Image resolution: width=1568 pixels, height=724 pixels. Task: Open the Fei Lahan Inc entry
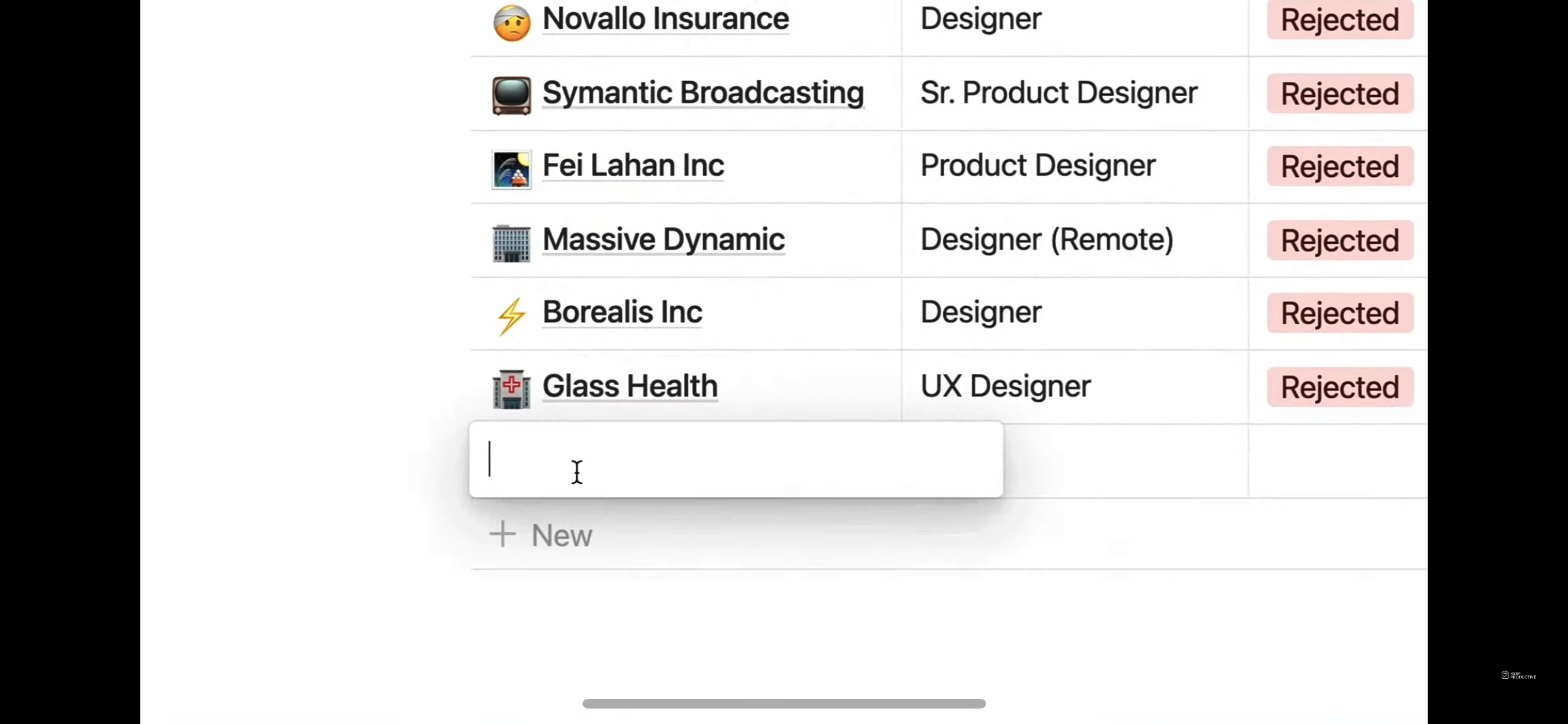point(633,165)
